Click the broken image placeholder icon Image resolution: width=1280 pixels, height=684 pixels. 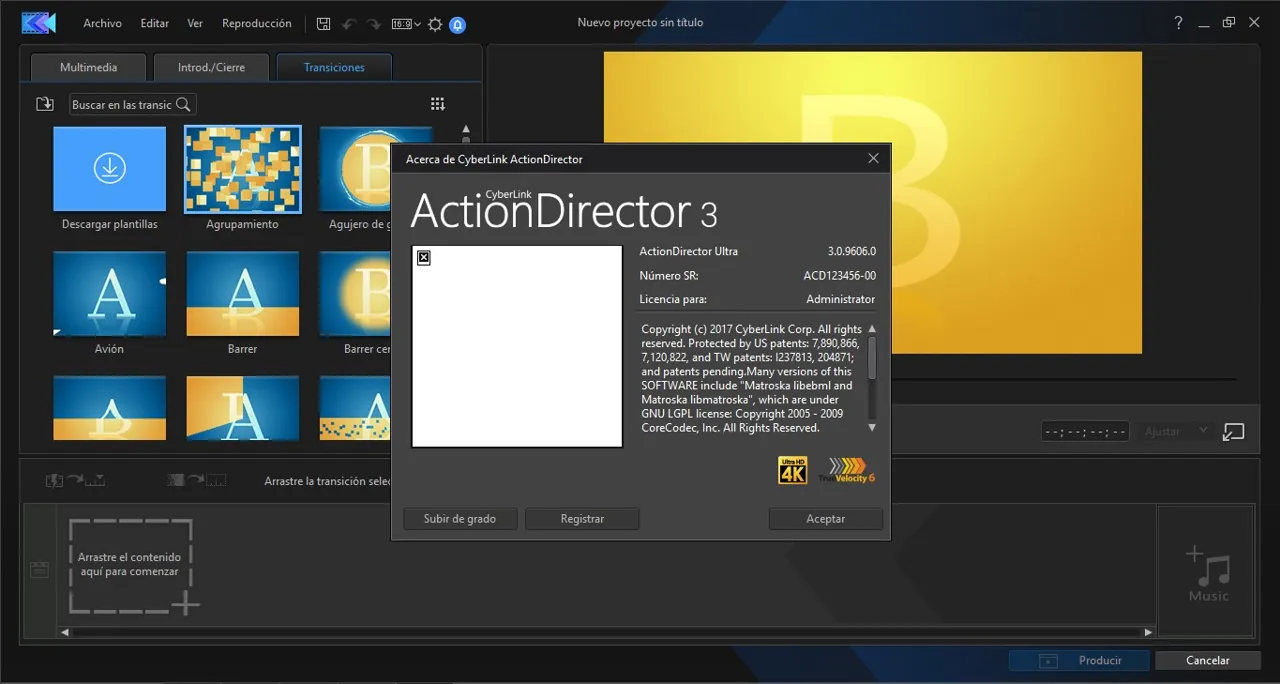click(423, 258)
